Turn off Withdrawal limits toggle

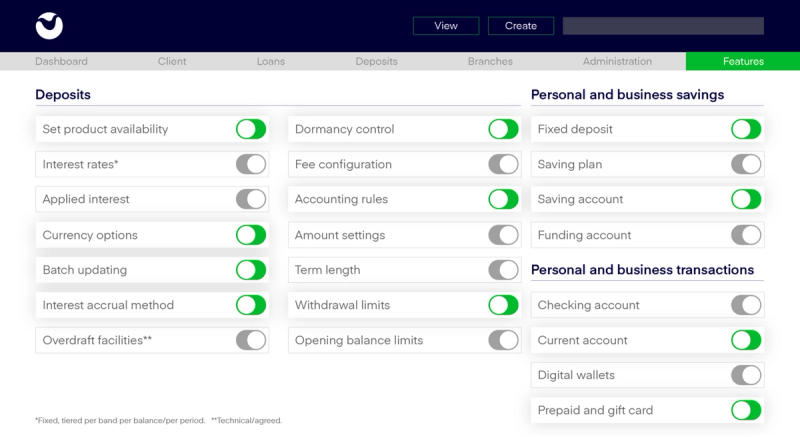click(x=503, y=305)
